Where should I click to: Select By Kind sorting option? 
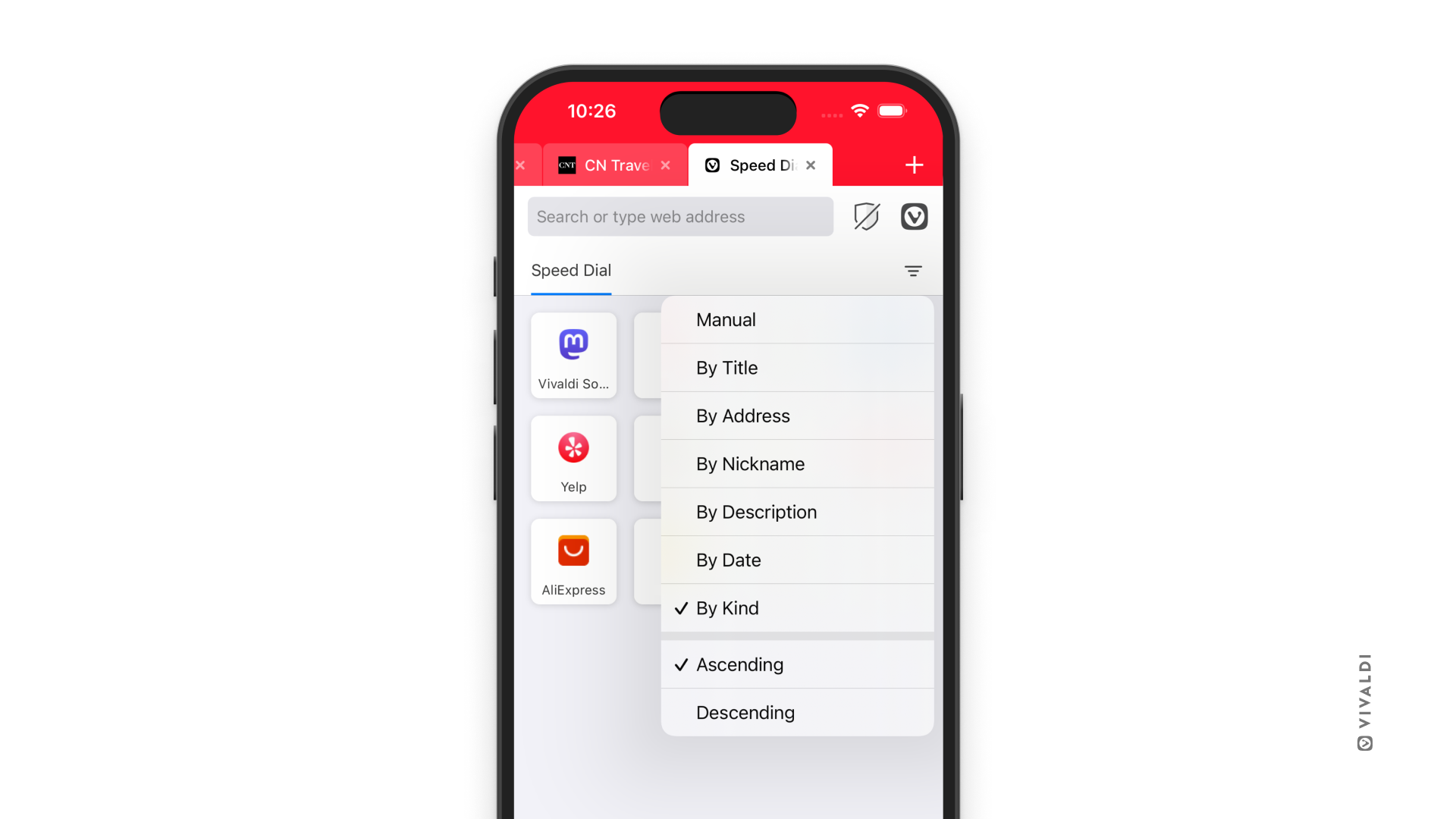(727, 608)
